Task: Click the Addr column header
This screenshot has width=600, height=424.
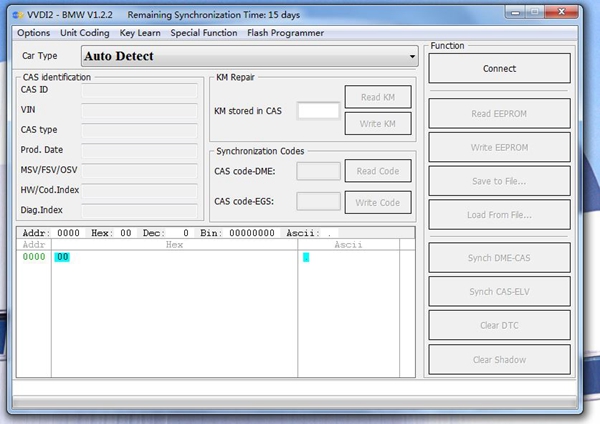Action: click(x=34, y=245)
